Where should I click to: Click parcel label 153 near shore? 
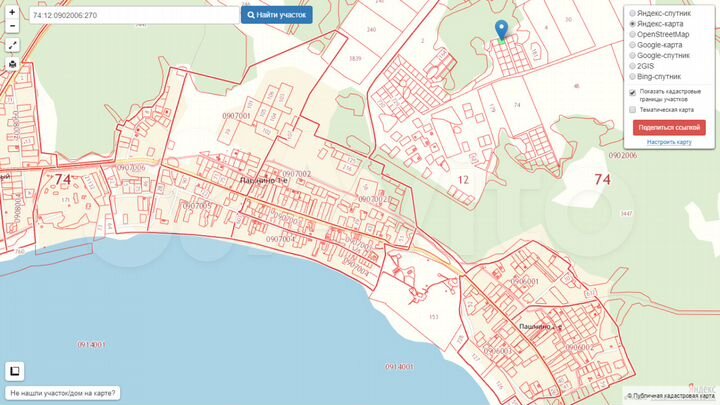(433, 317)
